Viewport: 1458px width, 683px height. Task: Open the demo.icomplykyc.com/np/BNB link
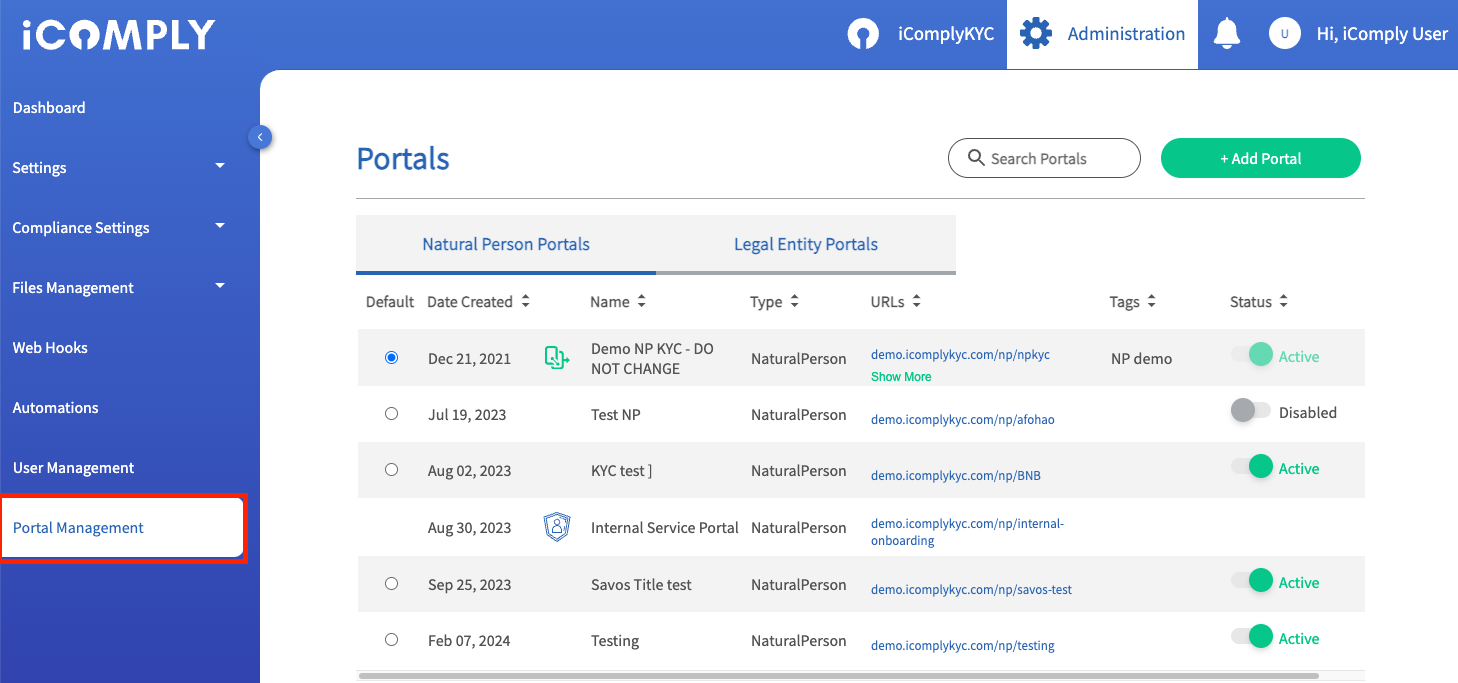click(955, 476)
